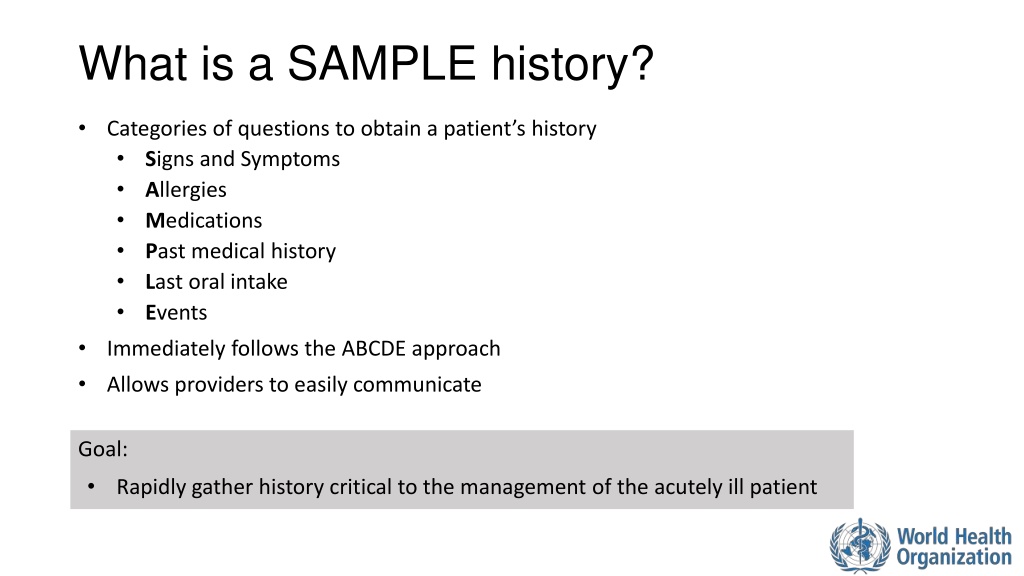Click the slide title 'What is a SAMPLE history?'
Image resolution: width=1024 pixels, height=576 pixels.
(x=366, y=64)
